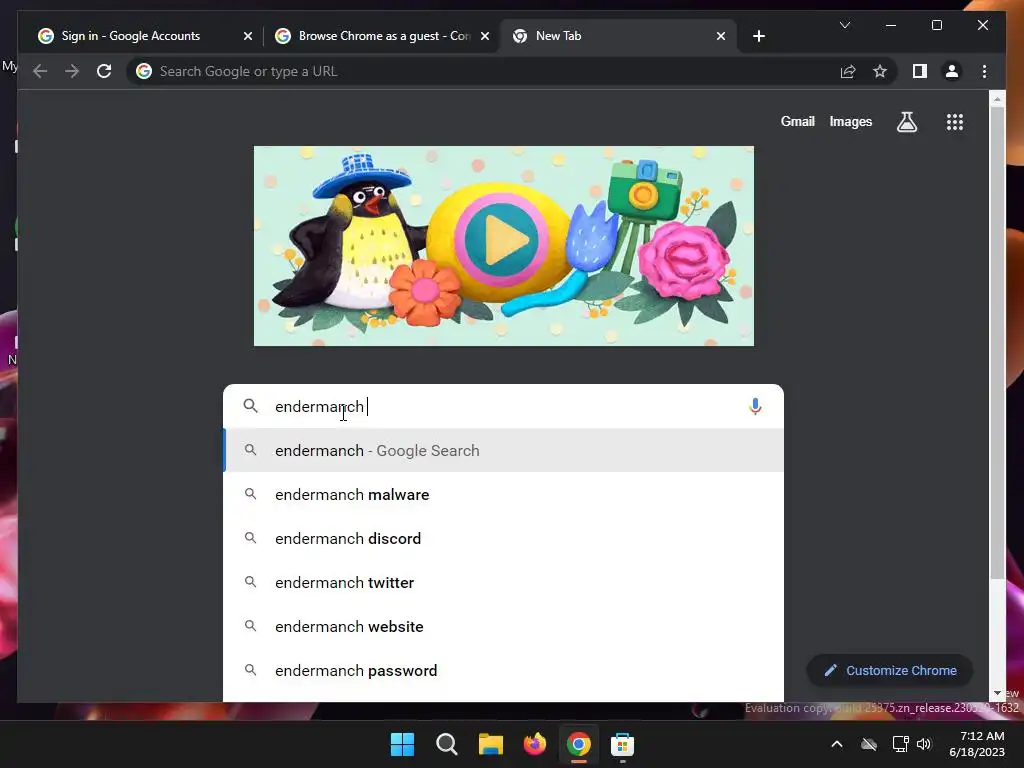Click the Google icon in the address bar
This screenshot has width=1024, height=768.
tap(144, 71)
